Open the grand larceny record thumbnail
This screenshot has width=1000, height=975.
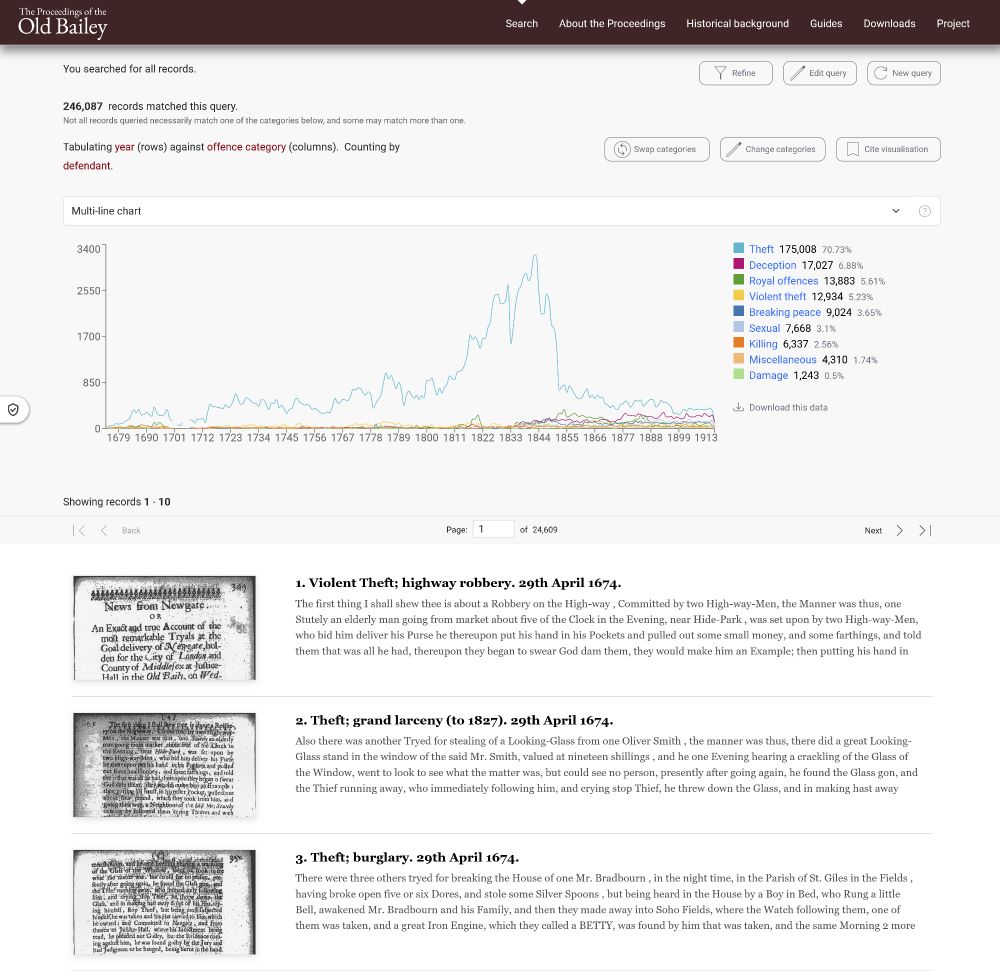pyautogui.click(x=165, y=765)
